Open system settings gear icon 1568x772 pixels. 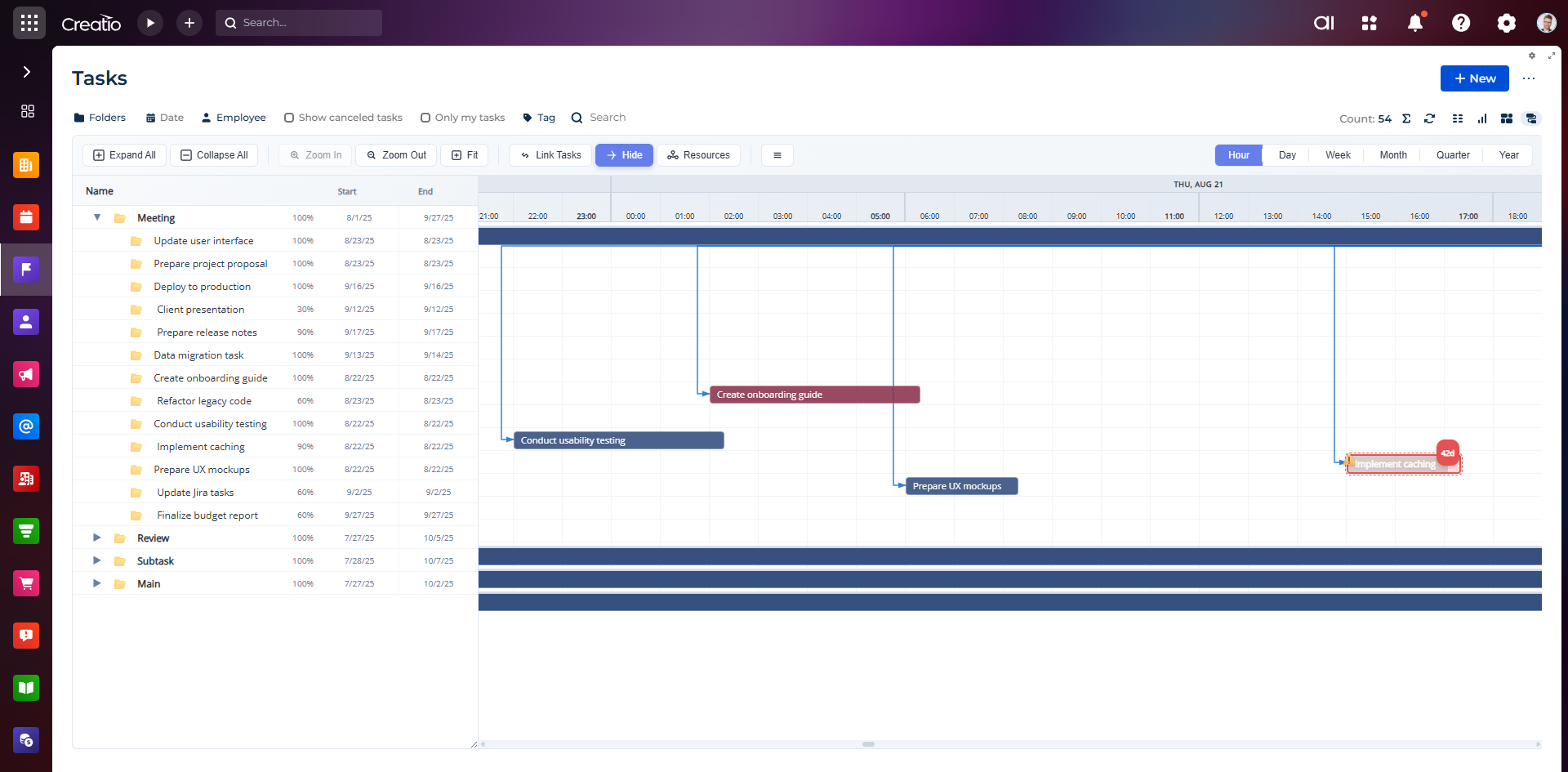[1506, 23]
